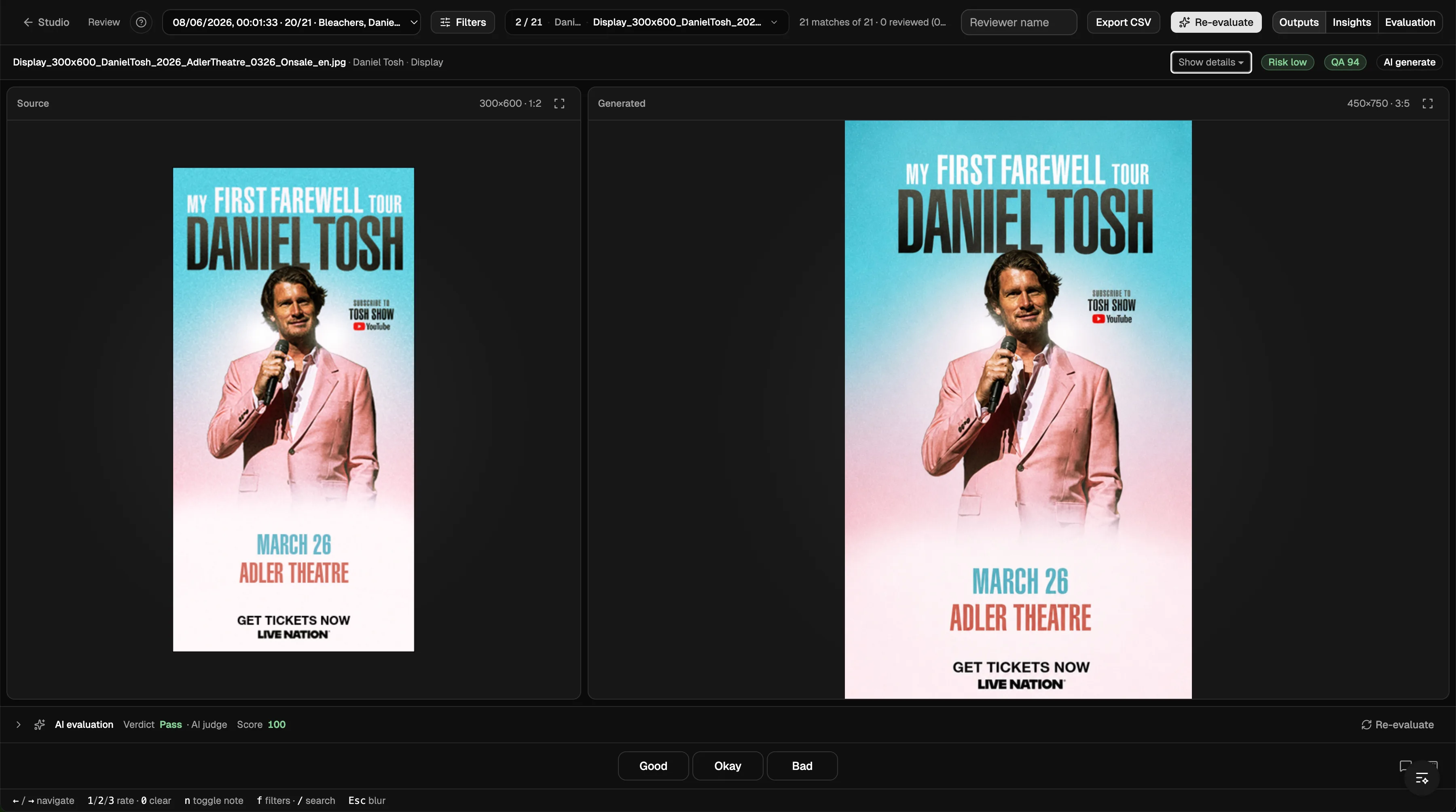Screen dimensions: 1456x812
Task: Click the bottom Re-evaluate refresh icon
Action: (x=1366, y=724)
